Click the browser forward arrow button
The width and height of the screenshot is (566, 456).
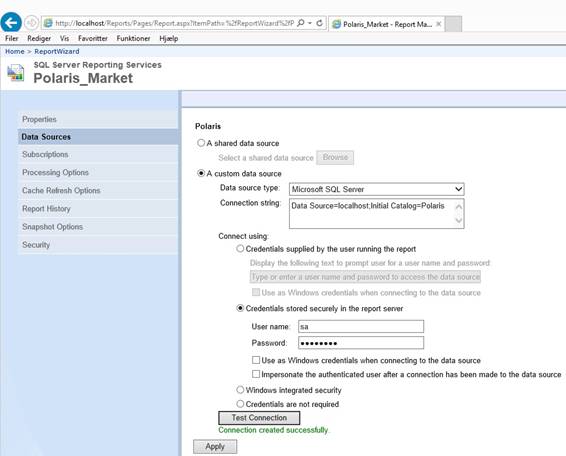(x=32, y=23)
